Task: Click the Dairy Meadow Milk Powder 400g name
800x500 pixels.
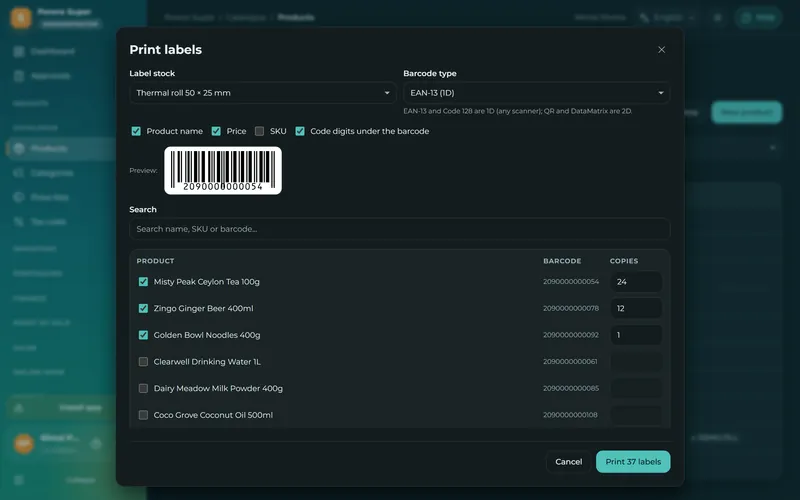Action: [218, 388]
